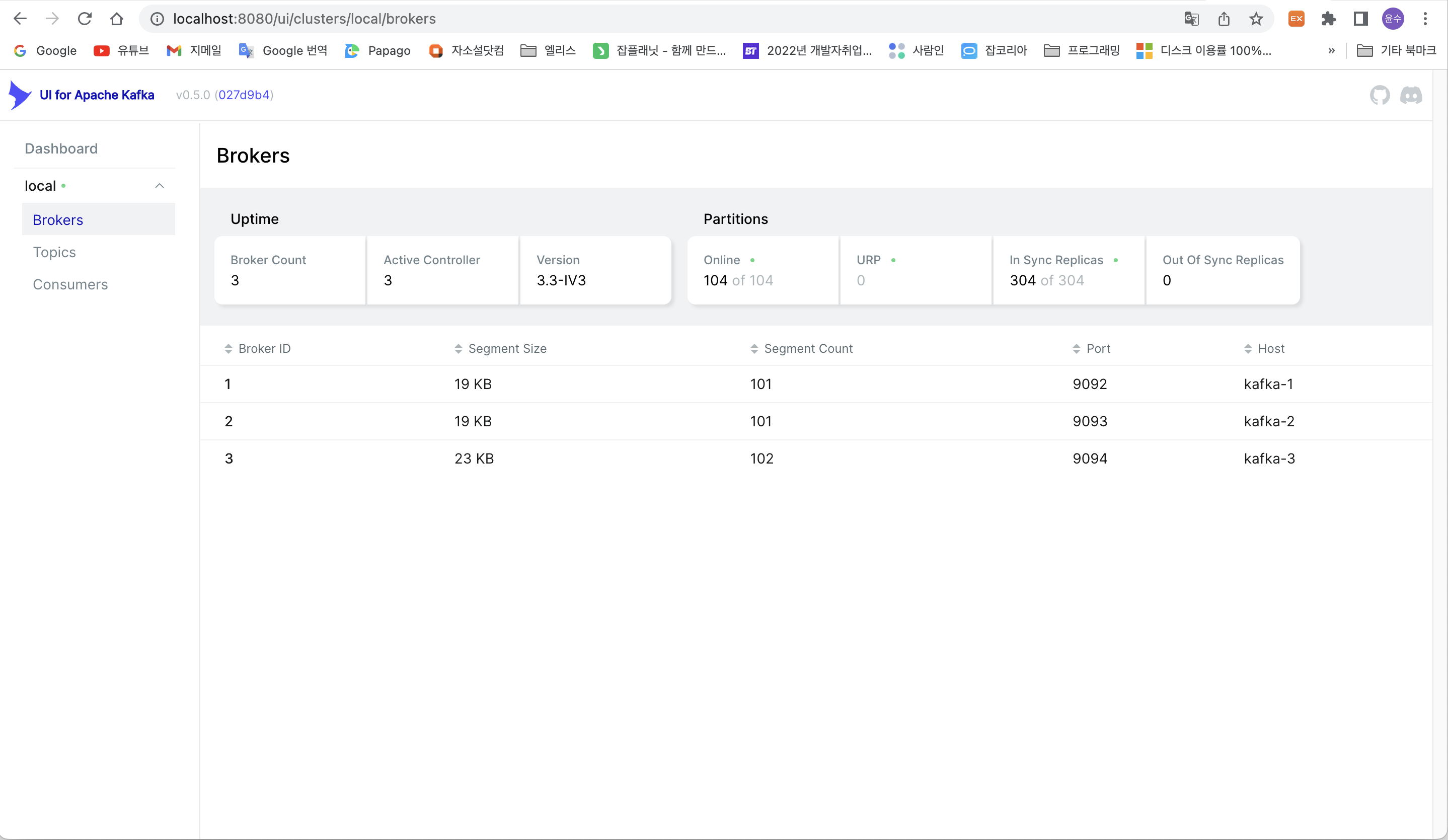Open Topics in the sidebar

click(x=54, y=252)
